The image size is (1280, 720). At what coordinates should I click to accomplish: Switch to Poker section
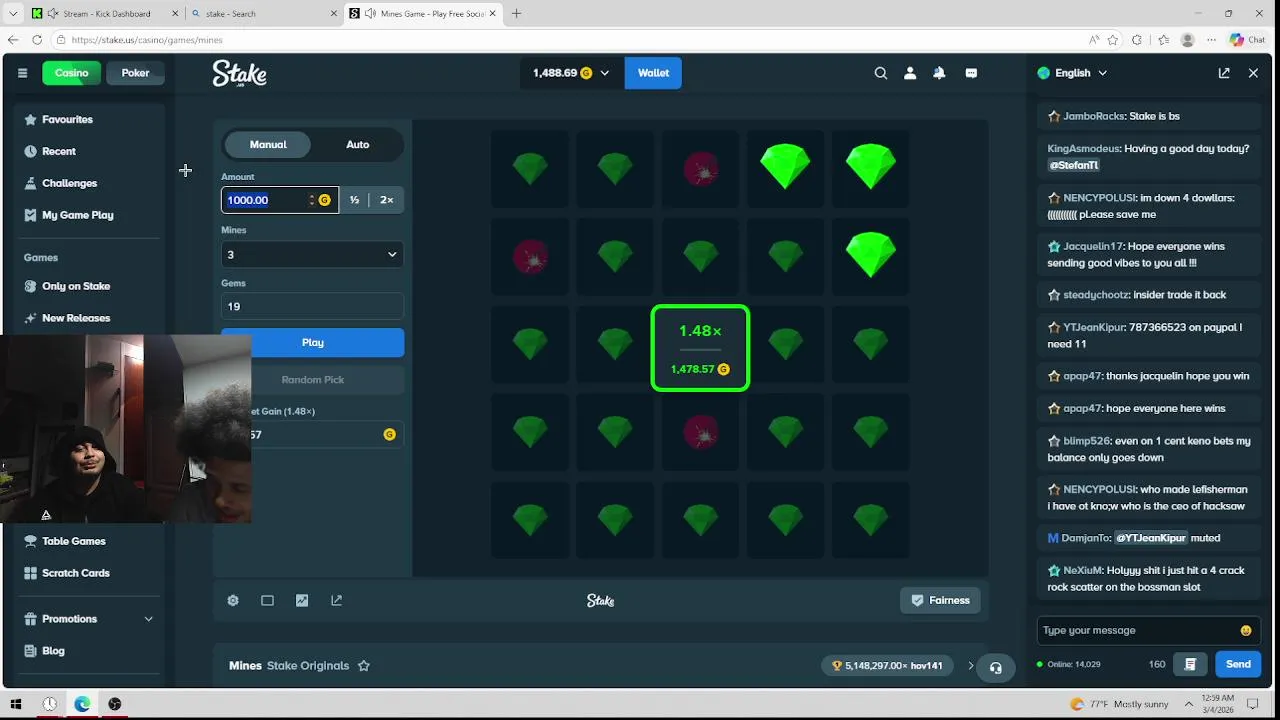135,73
